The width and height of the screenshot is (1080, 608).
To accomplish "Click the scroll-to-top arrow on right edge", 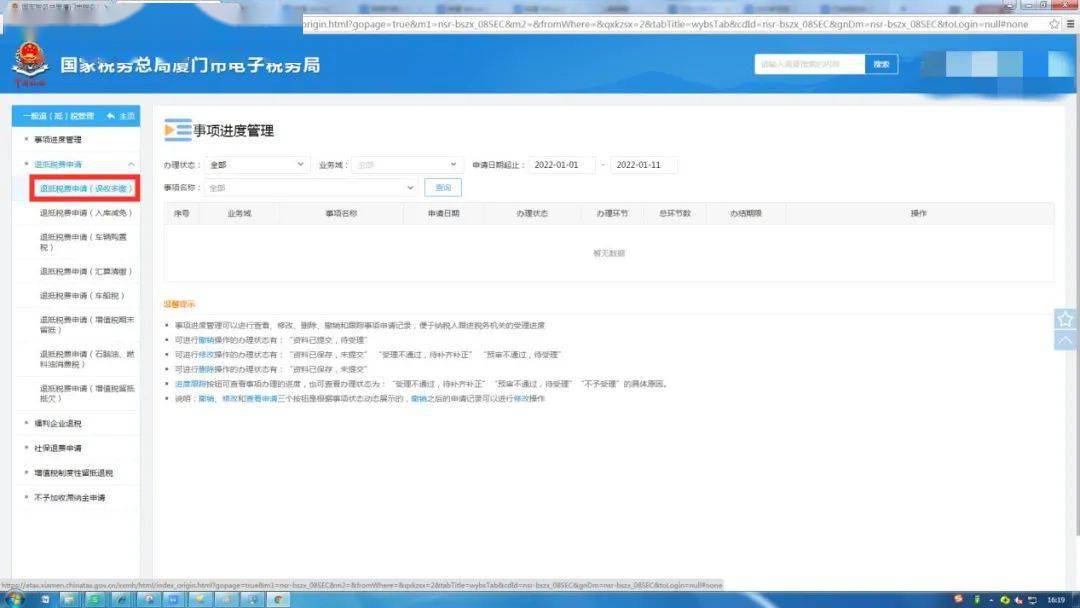I will (x=1065, y=340).
